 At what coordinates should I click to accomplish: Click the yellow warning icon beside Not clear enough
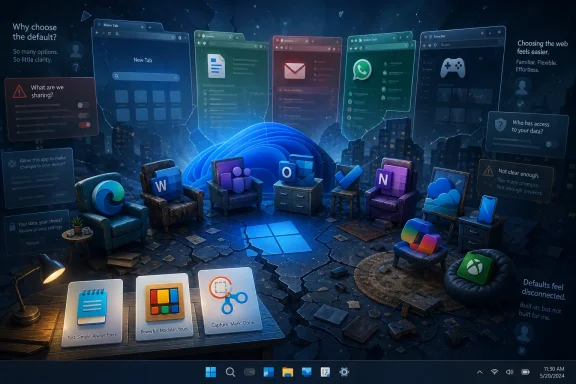(x=488, y=171)
